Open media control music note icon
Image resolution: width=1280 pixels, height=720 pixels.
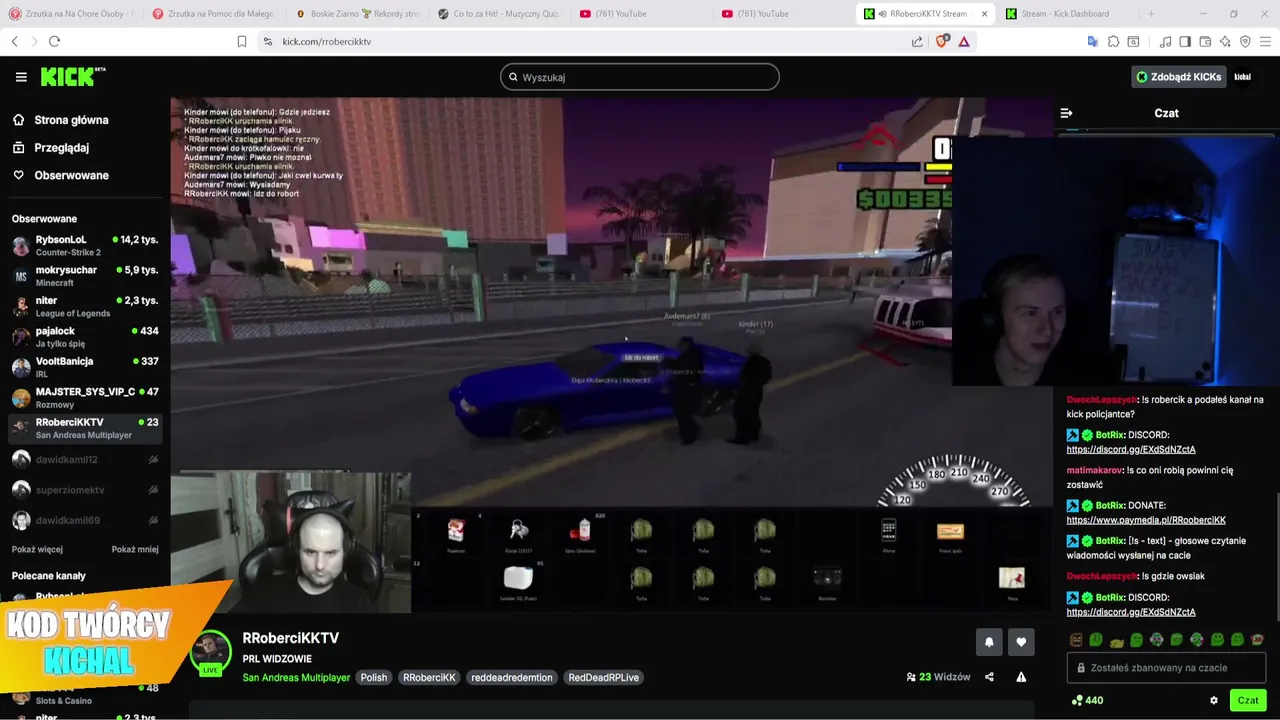[x=1165, y=41]
